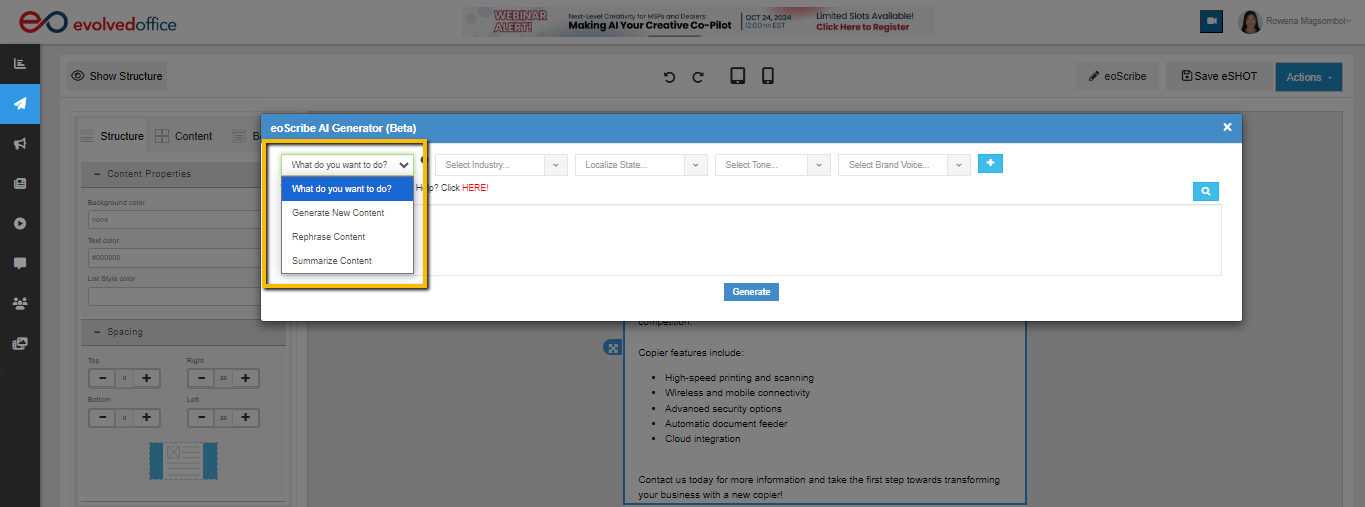Open the Localize State dropdown
1365x507 pixels.
coord(641,165)
